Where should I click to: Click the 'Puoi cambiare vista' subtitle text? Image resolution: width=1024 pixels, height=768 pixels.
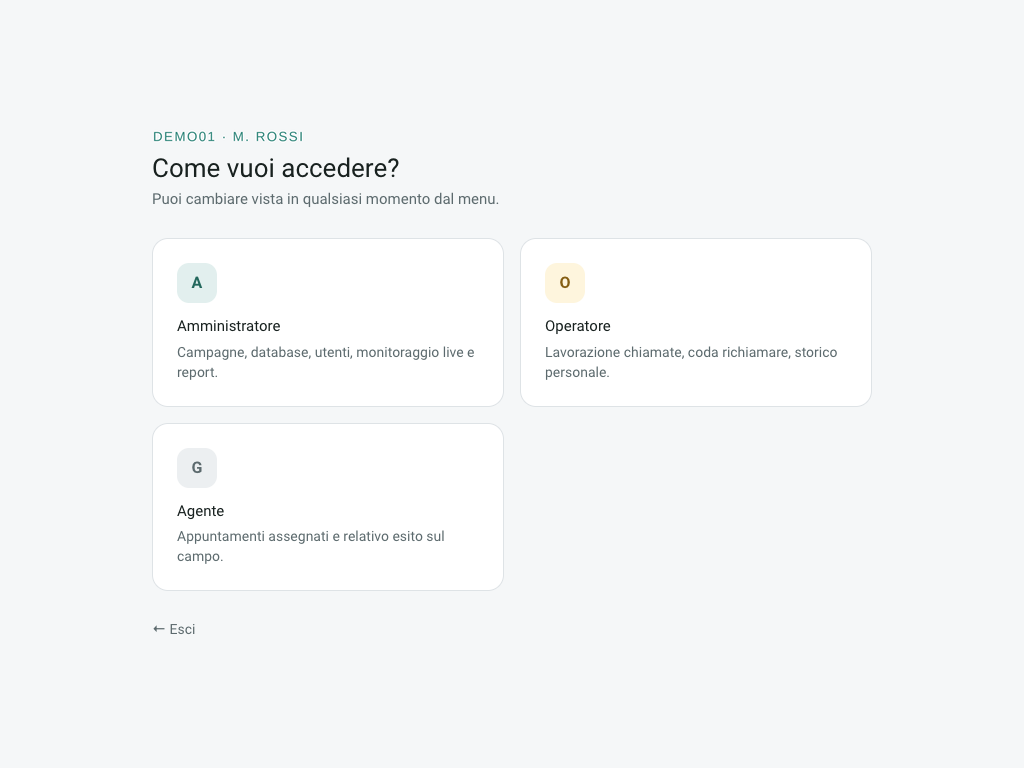pyautogui.click(x=325, y=199)
